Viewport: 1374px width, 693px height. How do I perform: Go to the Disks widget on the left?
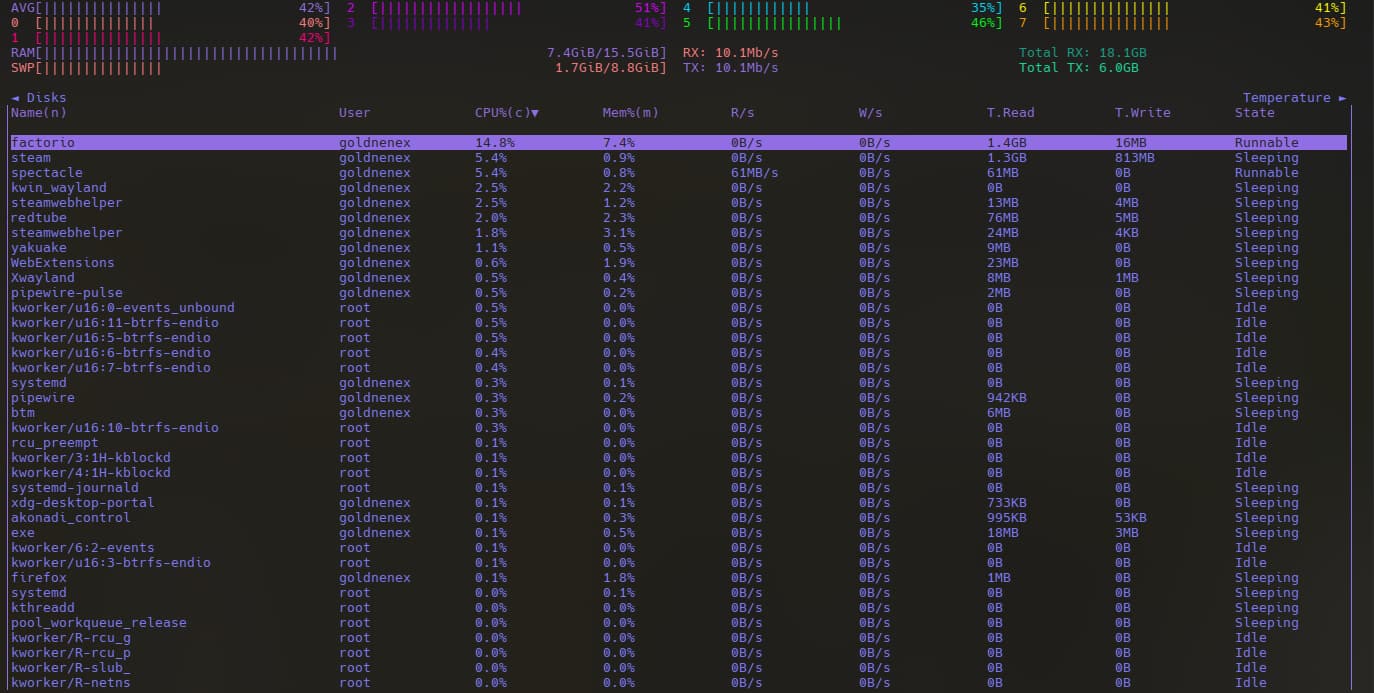[x=39, y=98]
